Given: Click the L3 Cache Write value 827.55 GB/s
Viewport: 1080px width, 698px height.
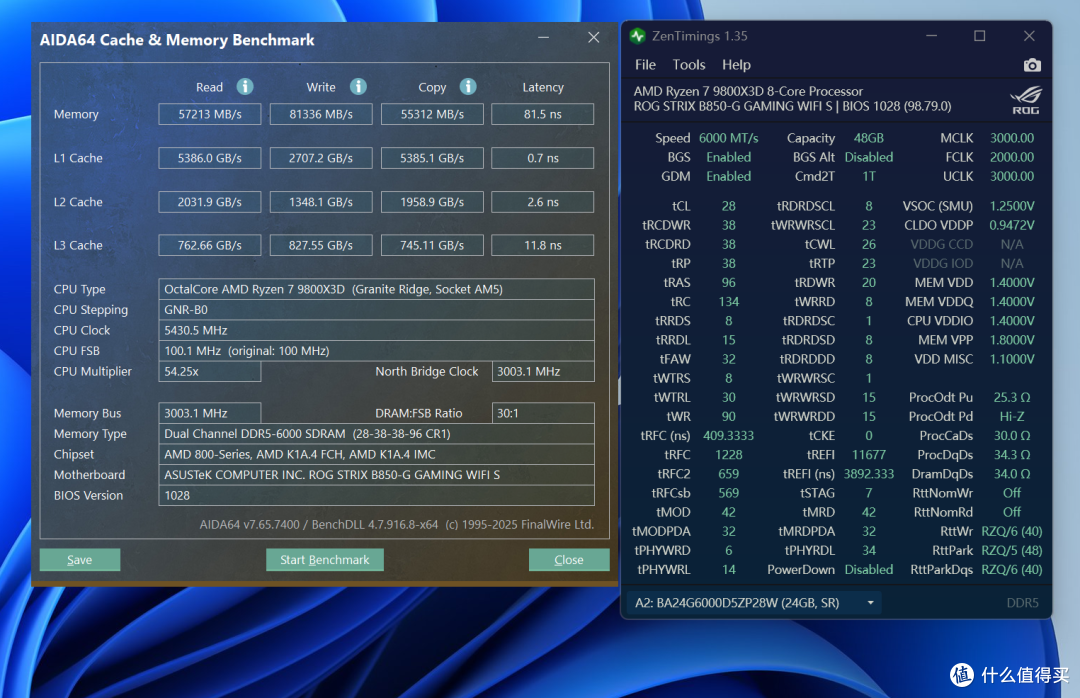Looking at the screenshot, I should (x=321, y=245).
